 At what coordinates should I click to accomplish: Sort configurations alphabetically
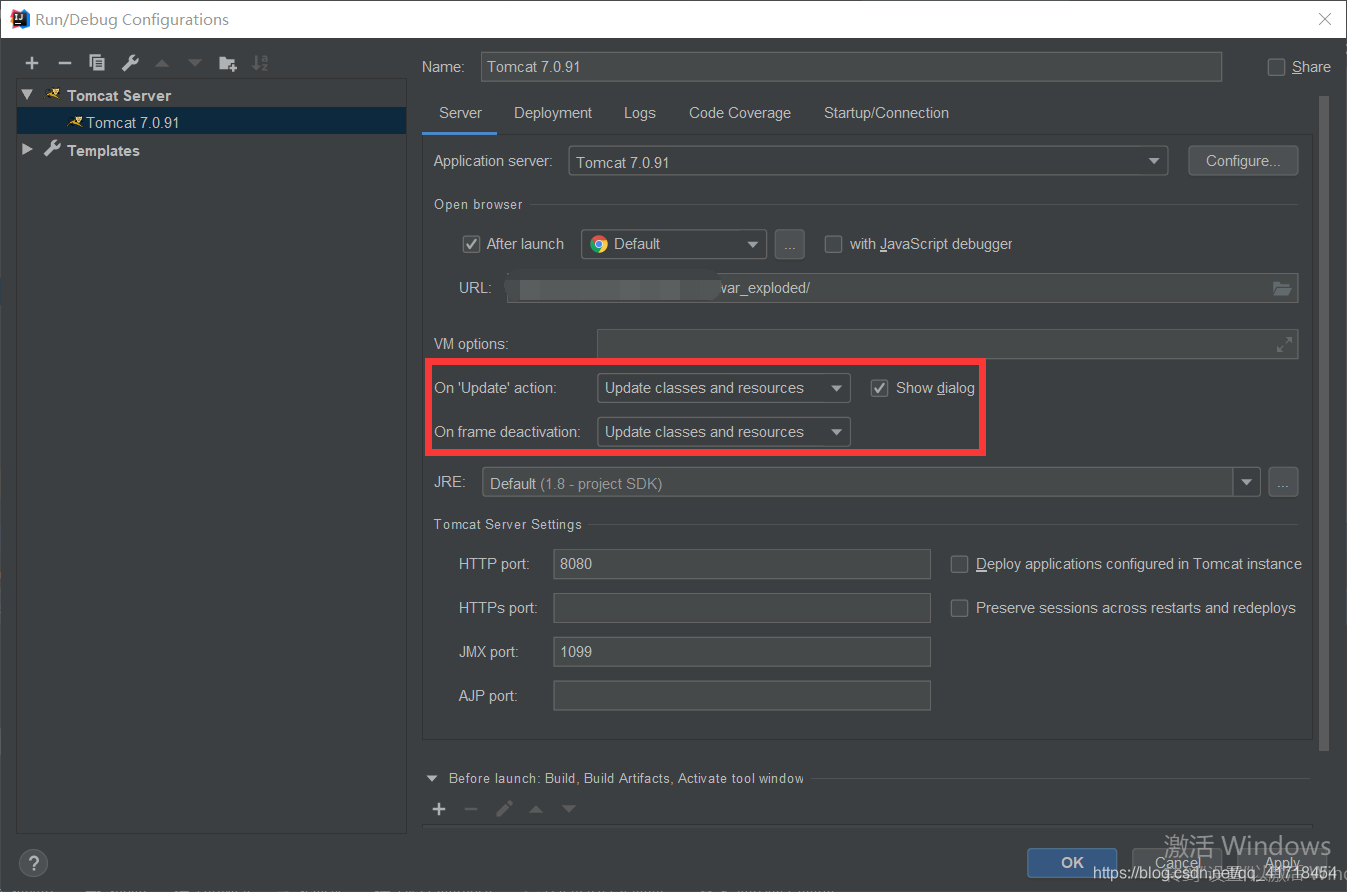tap(260, 63)
